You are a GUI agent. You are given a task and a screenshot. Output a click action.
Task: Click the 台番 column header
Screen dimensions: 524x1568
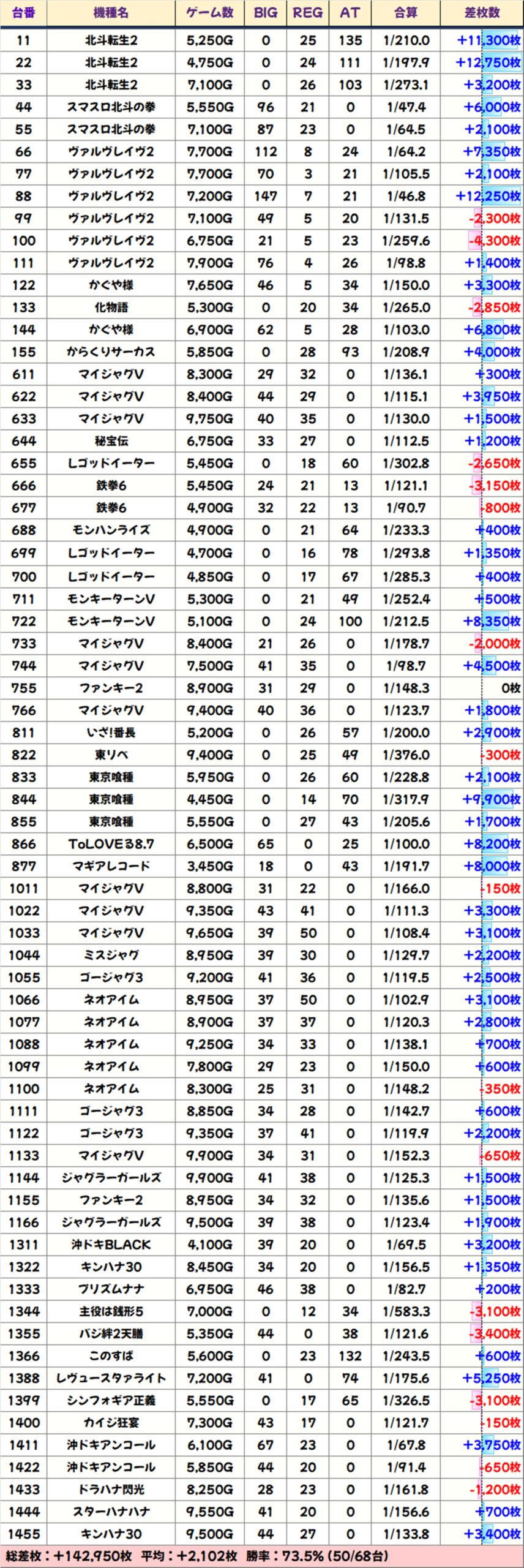(23, 13)
